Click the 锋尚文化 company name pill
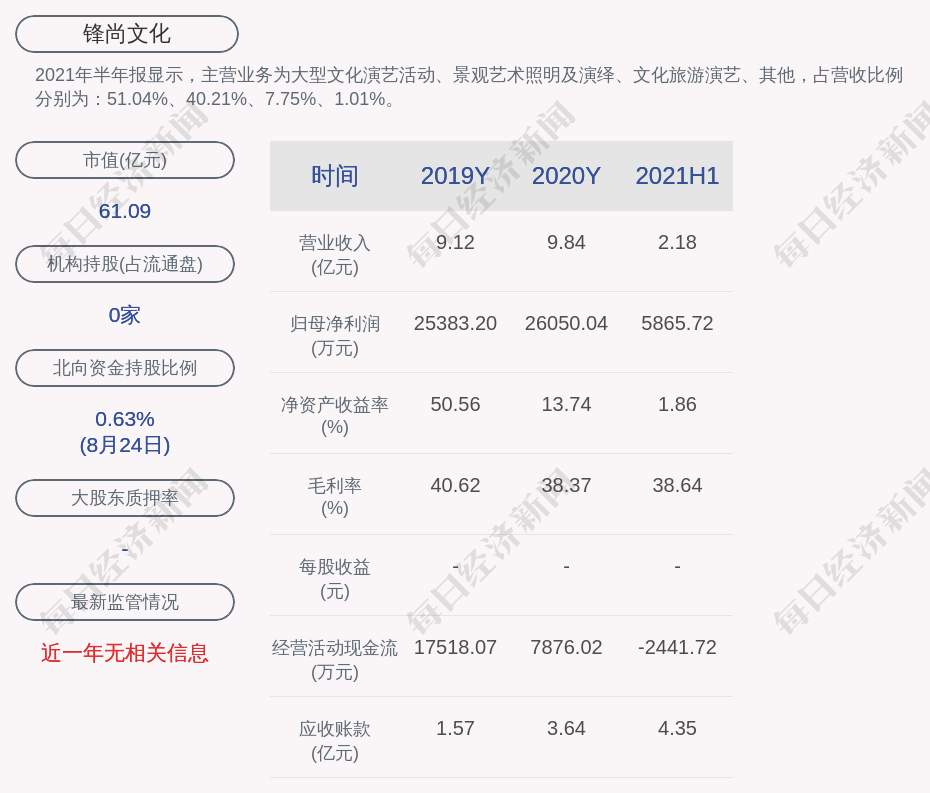Image resolution: width=930 pixels, height=793 pixels. [127, 34]
